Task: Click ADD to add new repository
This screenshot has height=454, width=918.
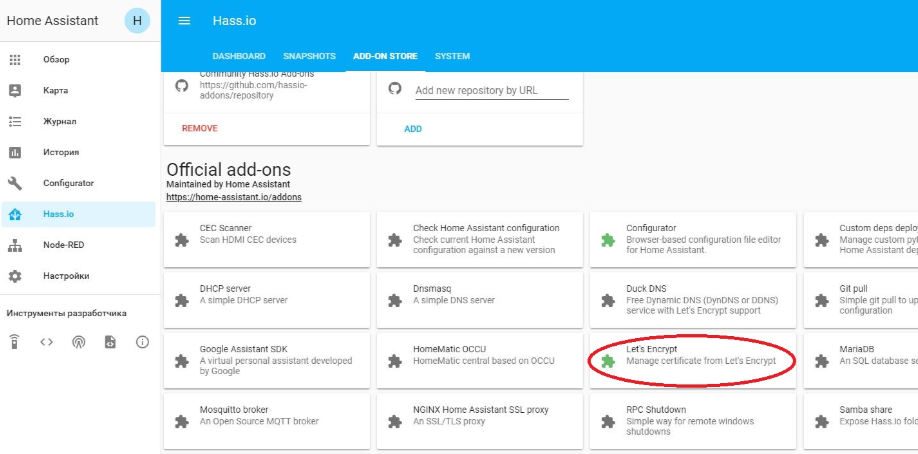Action: point(413,129)
